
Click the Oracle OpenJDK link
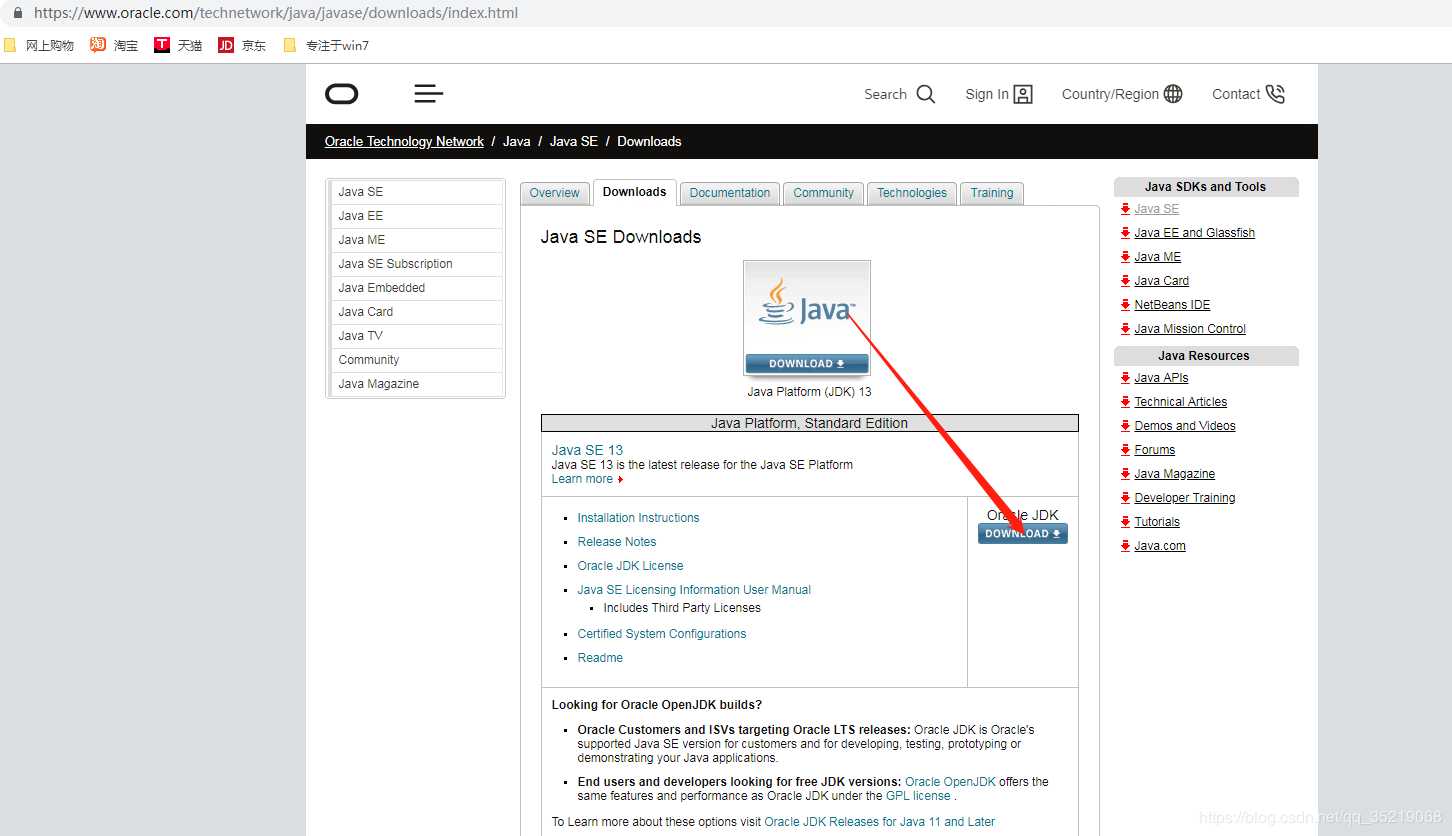(x=950, y=782)
